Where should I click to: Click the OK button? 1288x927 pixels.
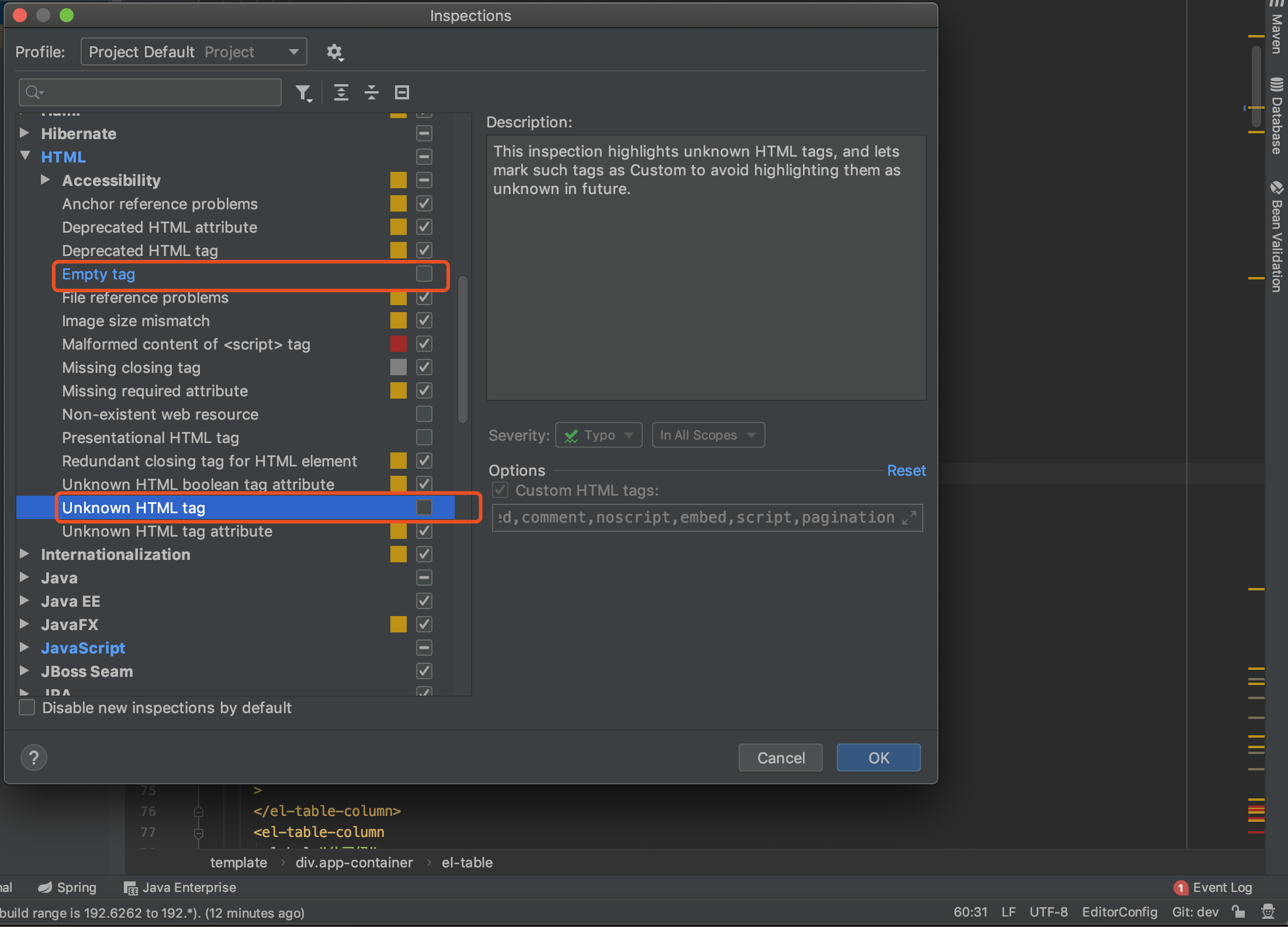[878, 757]
